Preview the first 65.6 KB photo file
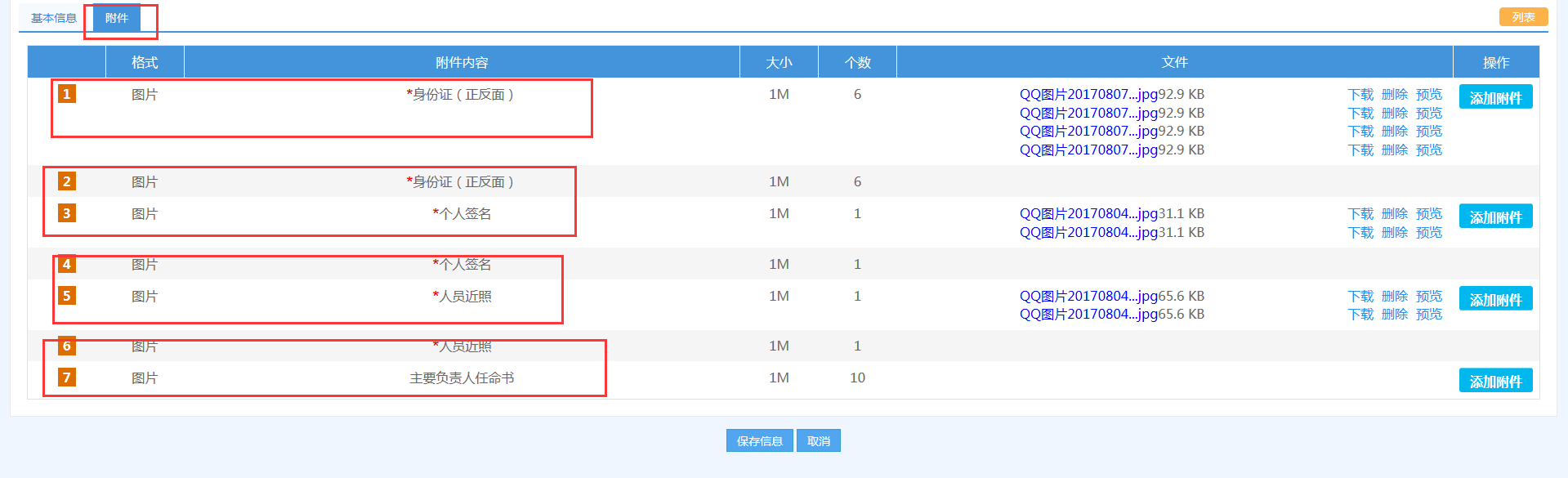The height and width of the screenshot is (478, 1568). 1428,297
